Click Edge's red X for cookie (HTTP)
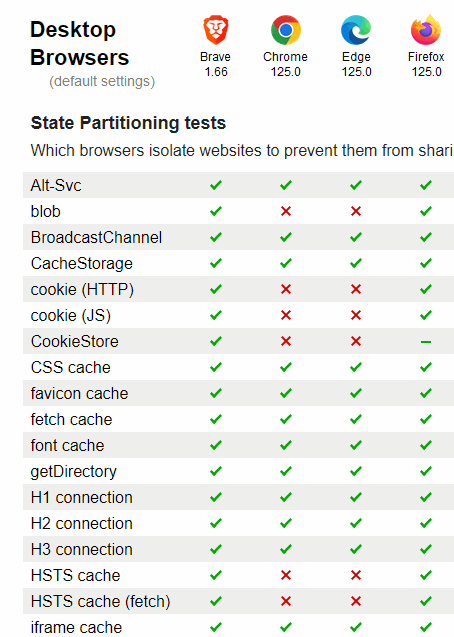Image resolution: width=454 pixels, height=637 pixels. [356, 289]
